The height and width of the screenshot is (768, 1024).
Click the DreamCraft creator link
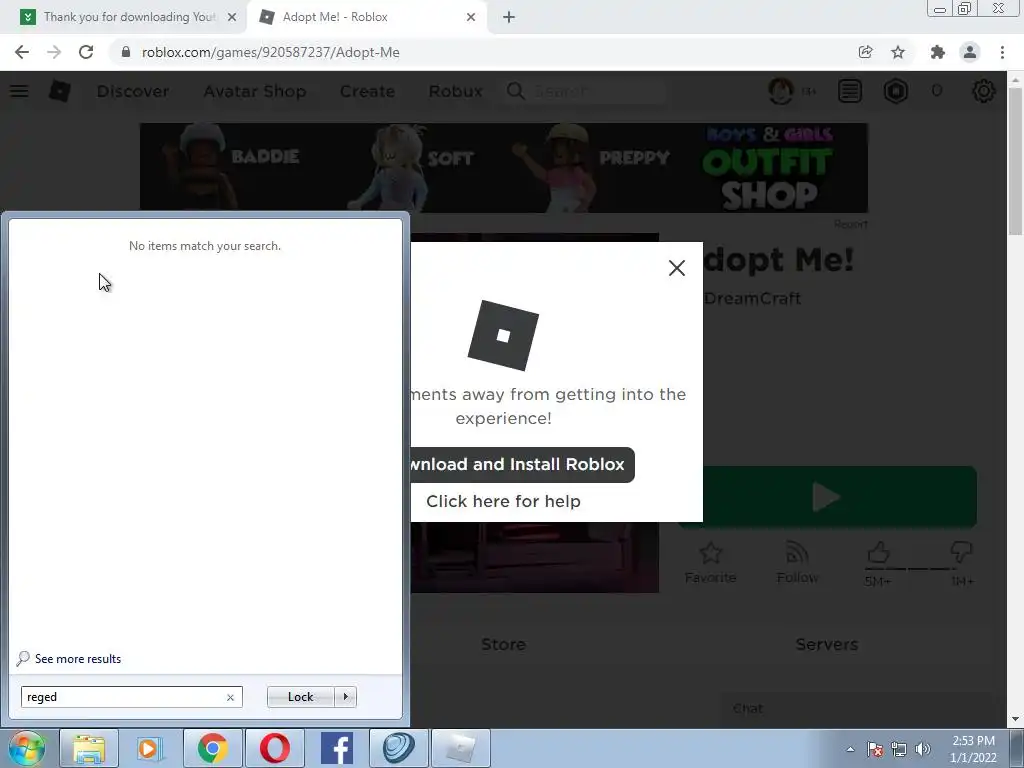[x=752, y=298]
